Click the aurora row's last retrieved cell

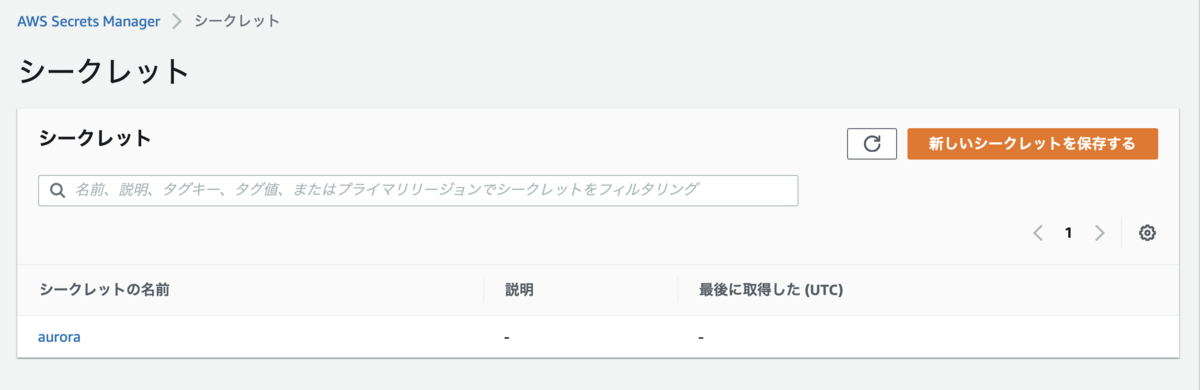927,337
